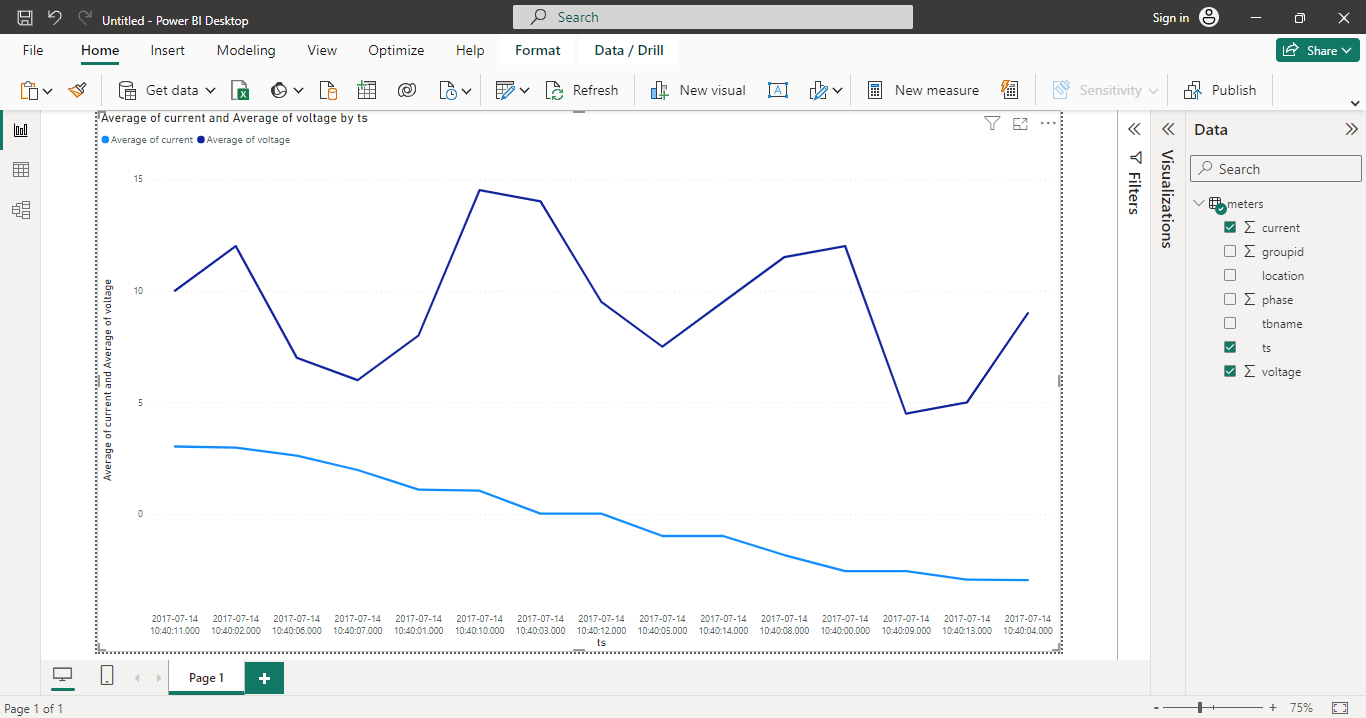Insert a Text box from ribbon
The width and height of the screenshot is (1366, 718).
pyautogui.click(x=777, y=90)
